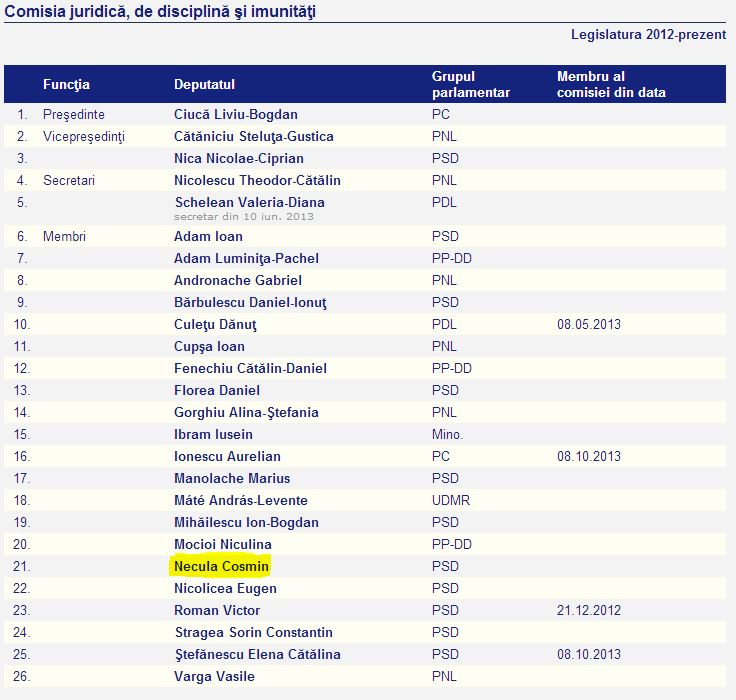Click Varga Vasile at the list bottom
Viewport: 736px width, 700px height.
[214, 676]
